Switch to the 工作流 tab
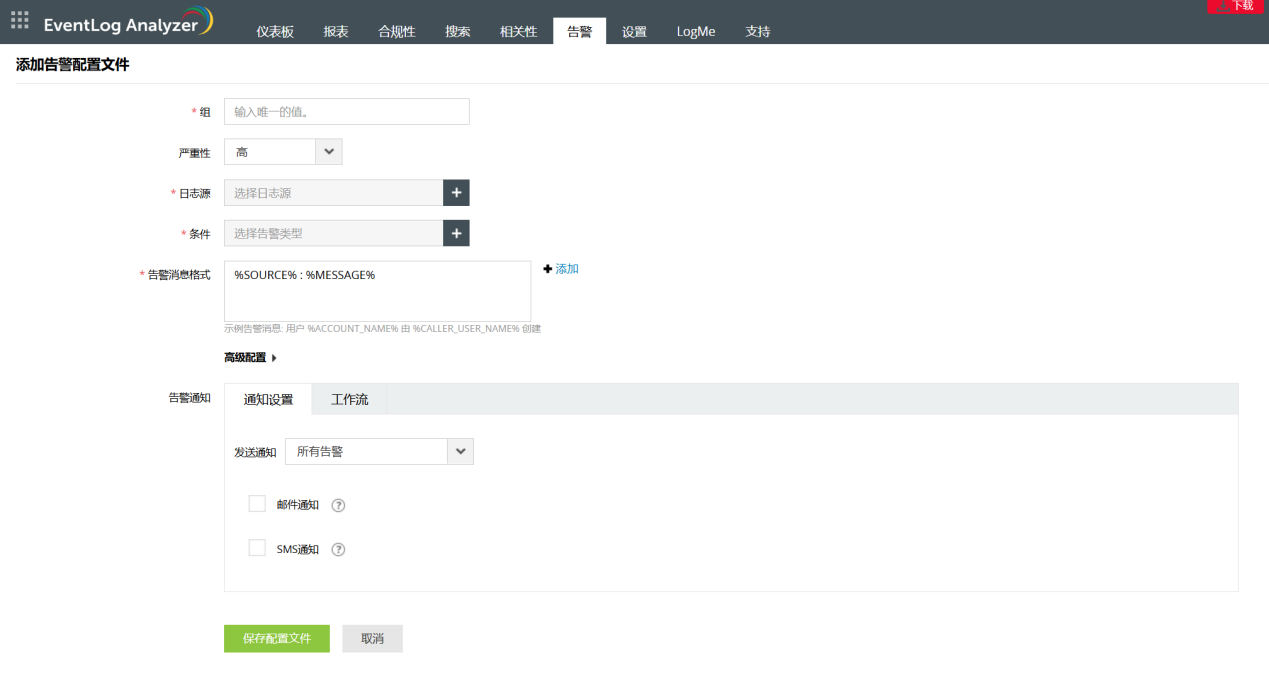 tap(349, 399)
